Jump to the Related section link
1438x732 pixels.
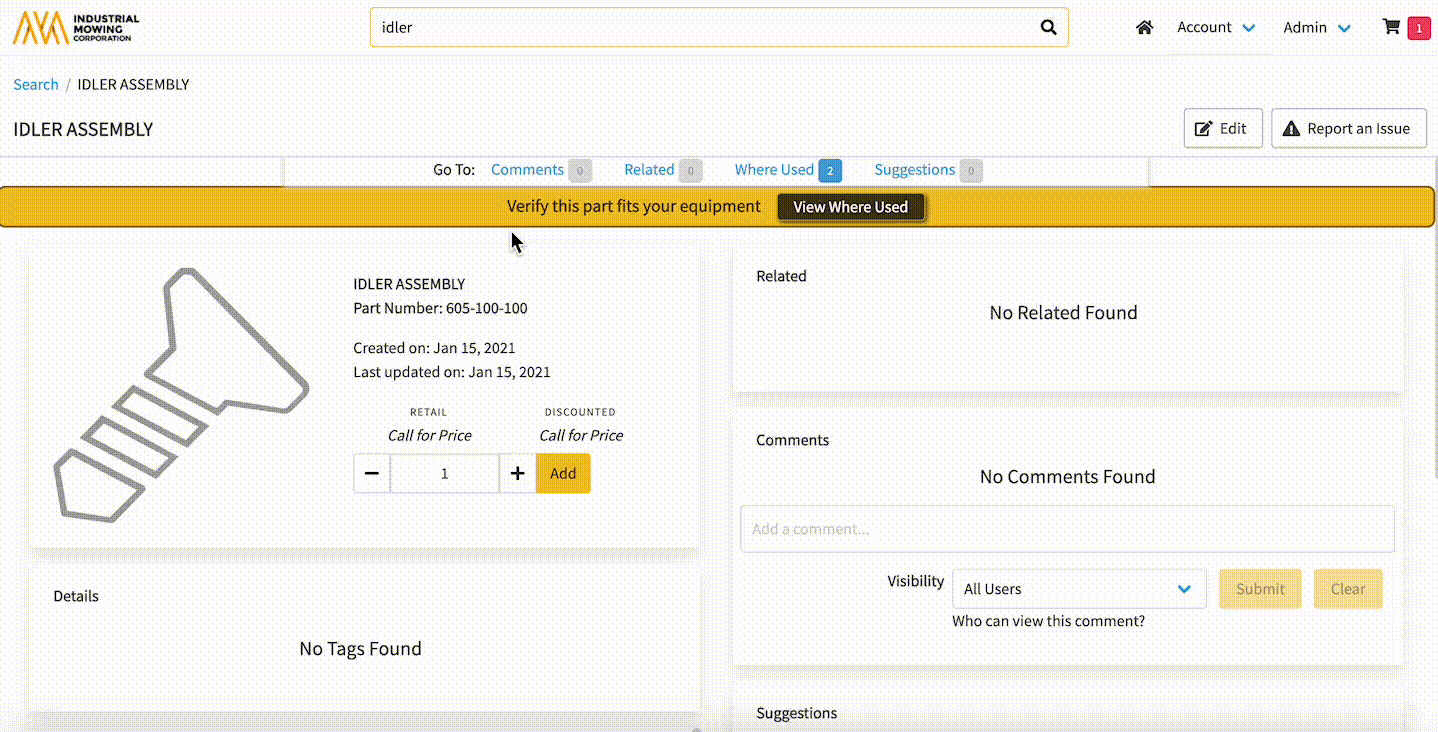[649, 170]
